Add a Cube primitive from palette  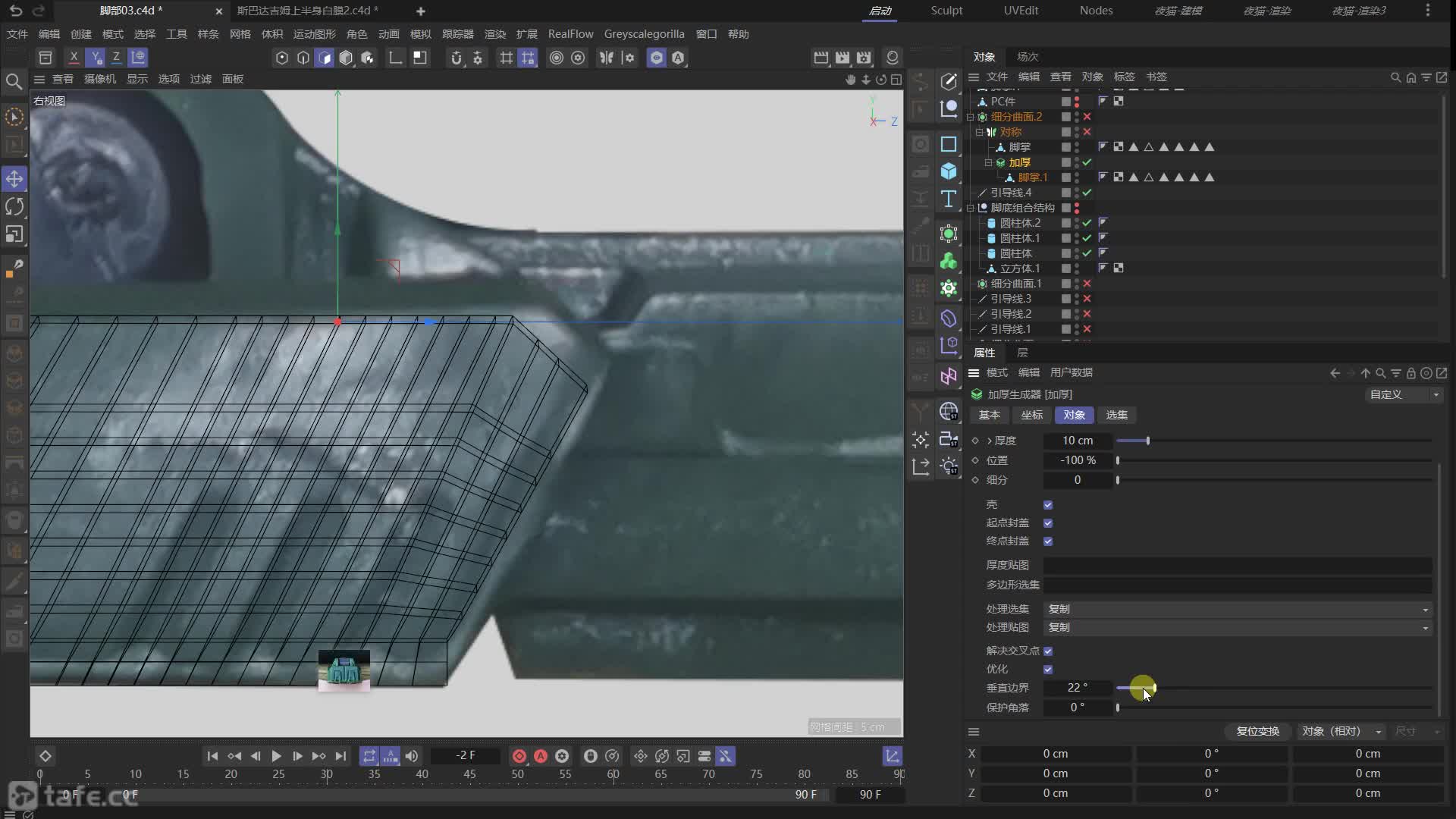tap(949, 171)
